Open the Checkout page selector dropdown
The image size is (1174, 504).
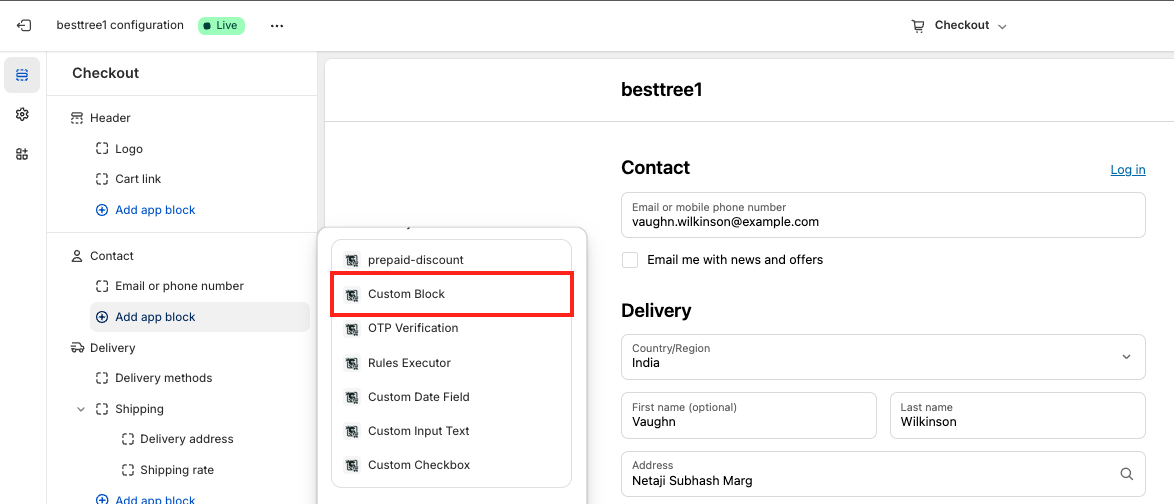tap(959, 26)
